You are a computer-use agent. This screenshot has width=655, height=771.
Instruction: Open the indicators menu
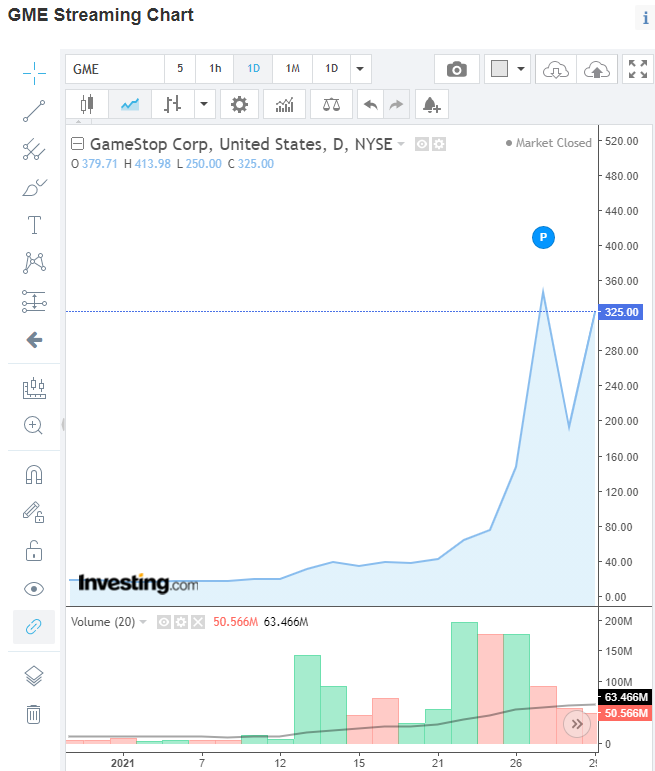tap(284, 104)
